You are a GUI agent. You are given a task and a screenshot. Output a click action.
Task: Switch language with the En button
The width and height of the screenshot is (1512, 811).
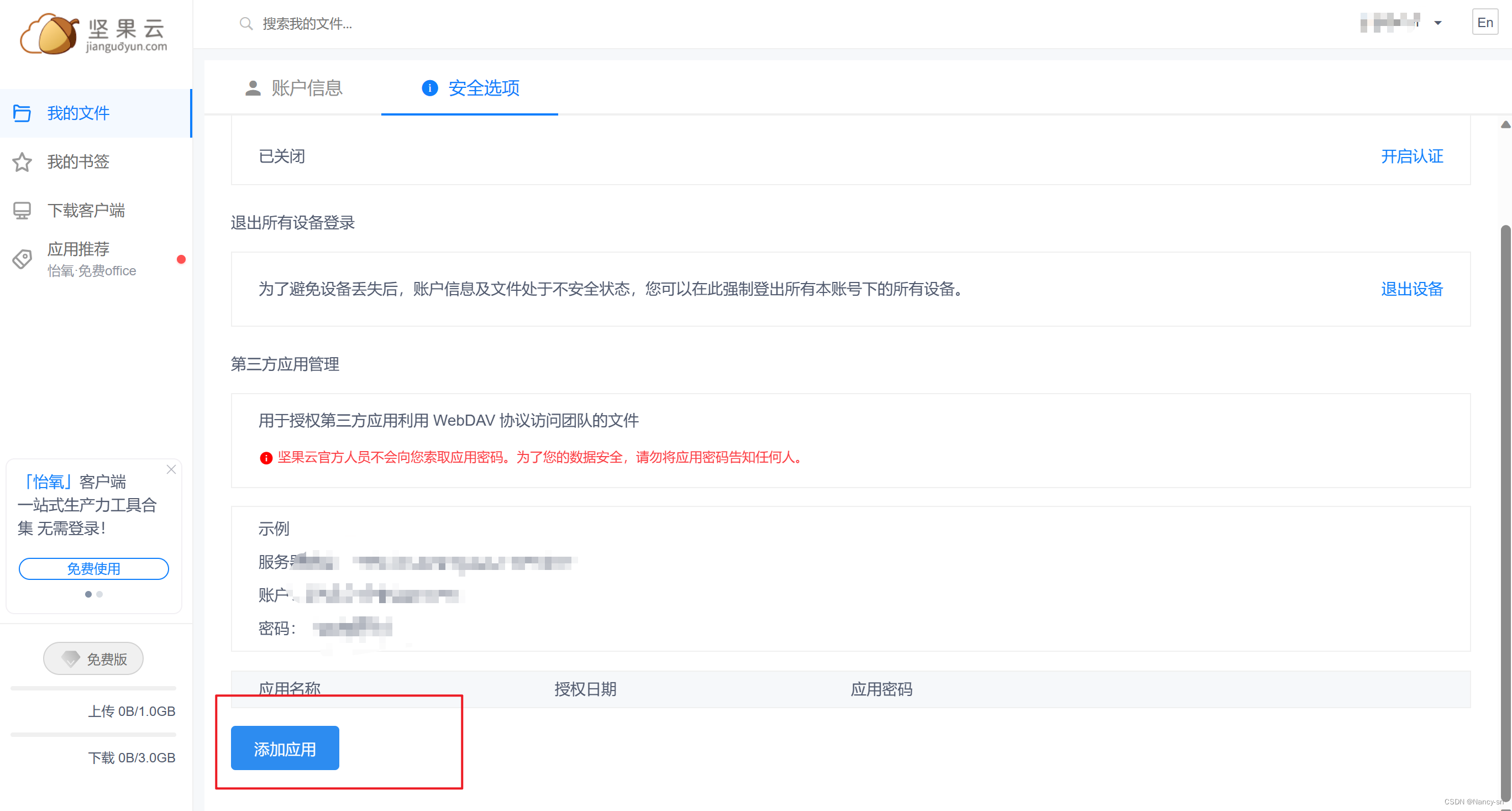[1484, 22]
